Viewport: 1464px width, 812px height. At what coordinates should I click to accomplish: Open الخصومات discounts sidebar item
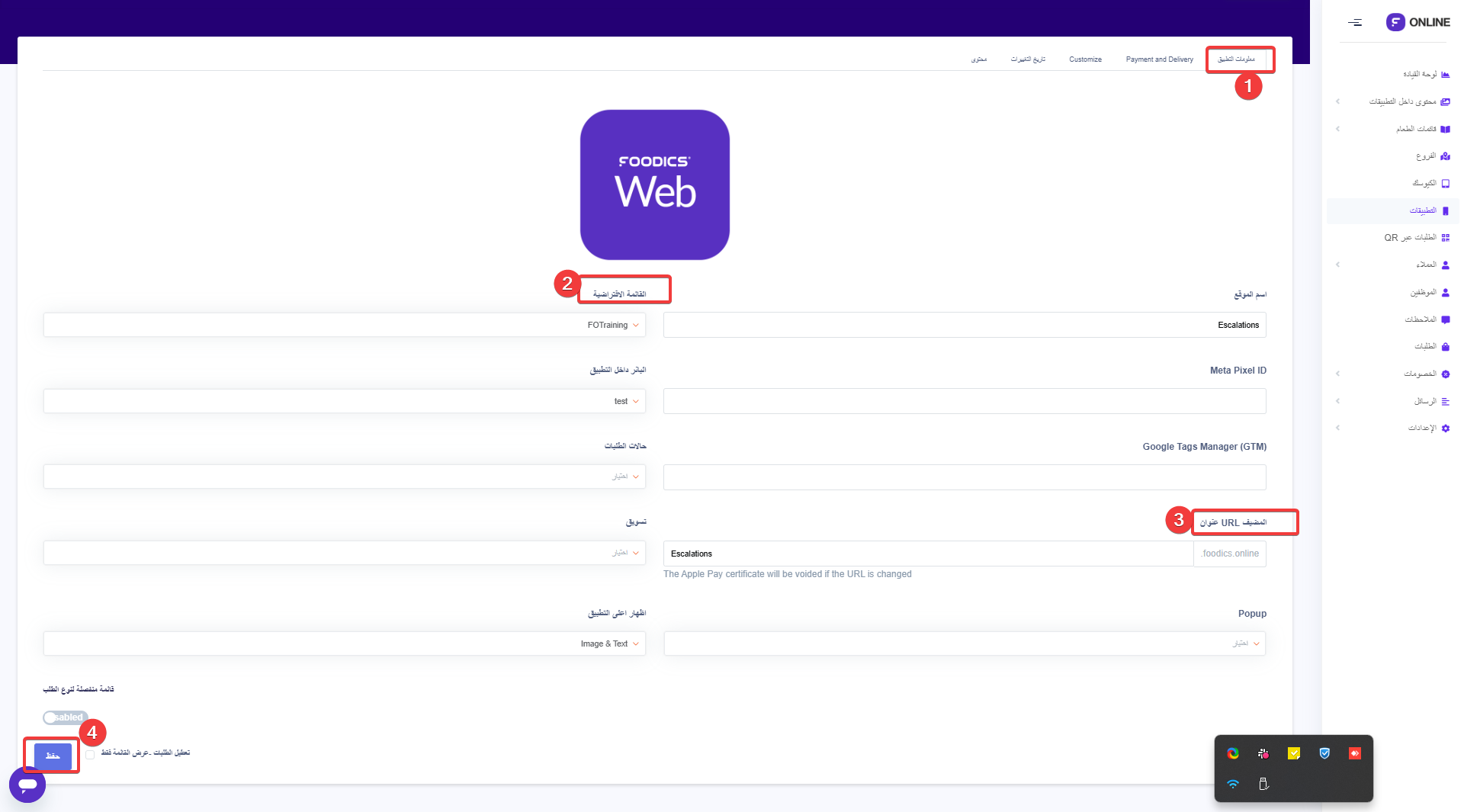point(1427,374)
